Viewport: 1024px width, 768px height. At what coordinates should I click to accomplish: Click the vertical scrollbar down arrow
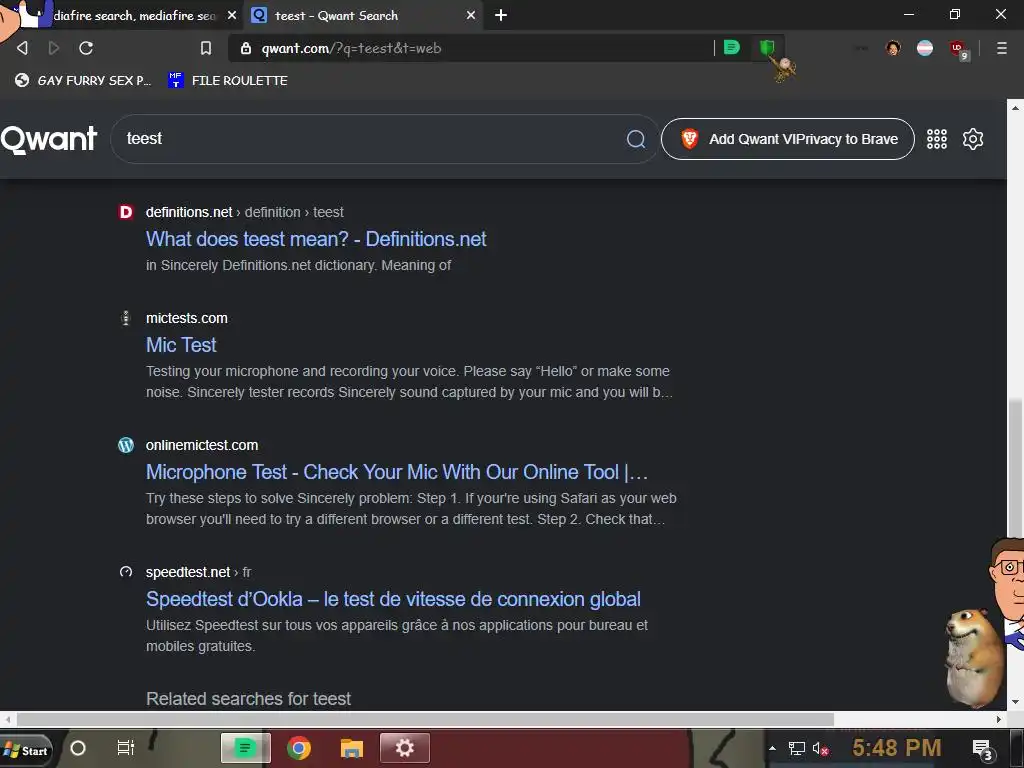1016,702
